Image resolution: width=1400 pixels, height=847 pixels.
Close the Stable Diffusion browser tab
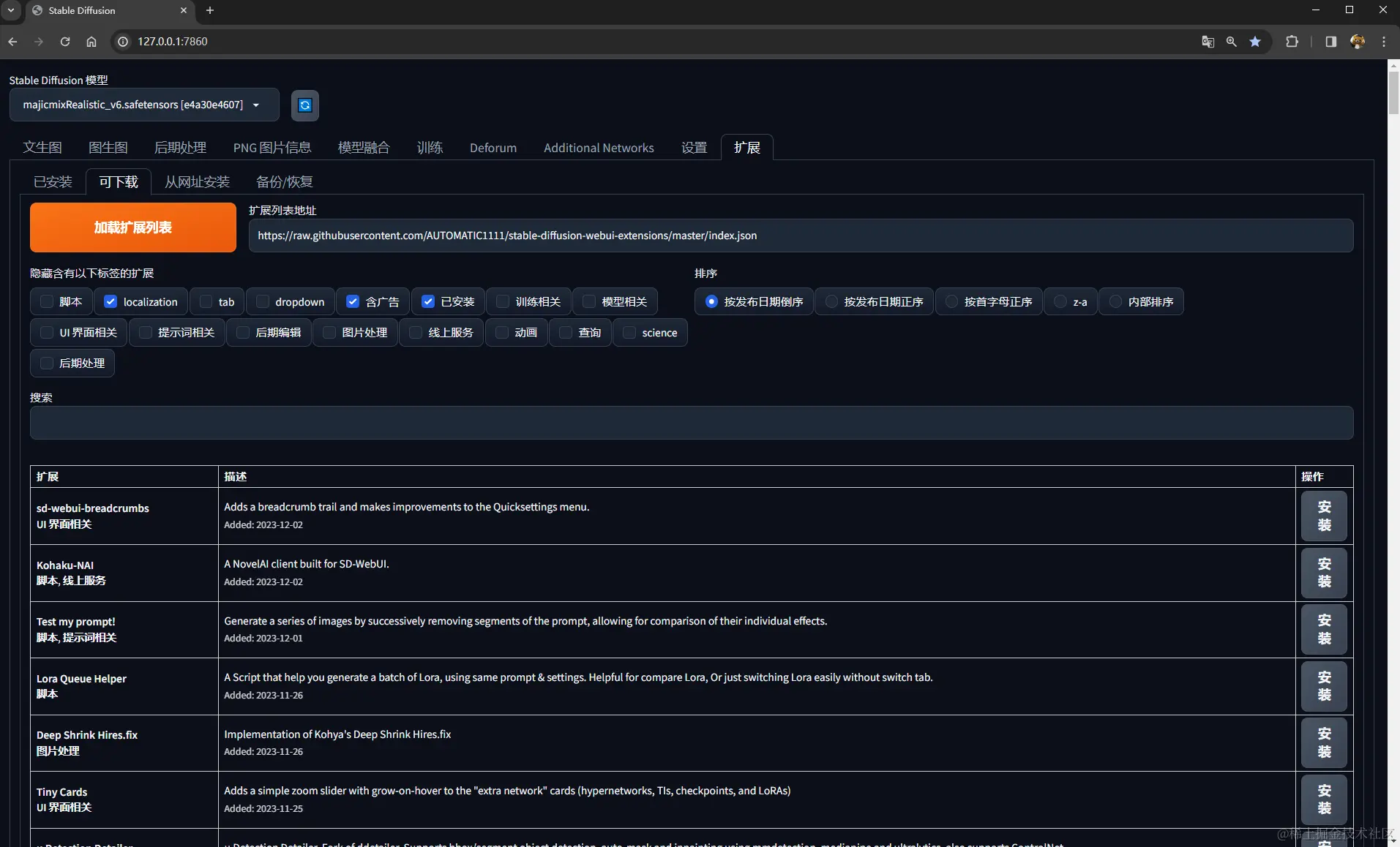[x=184, y=10]
